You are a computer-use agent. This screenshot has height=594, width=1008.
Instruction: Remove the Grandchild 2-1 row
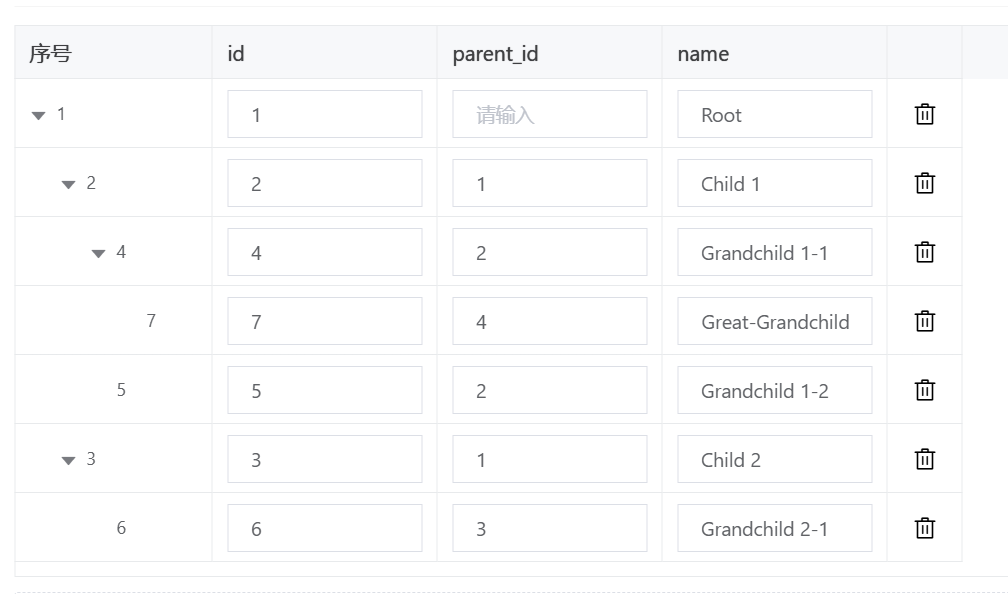click(x=925, y=528)
